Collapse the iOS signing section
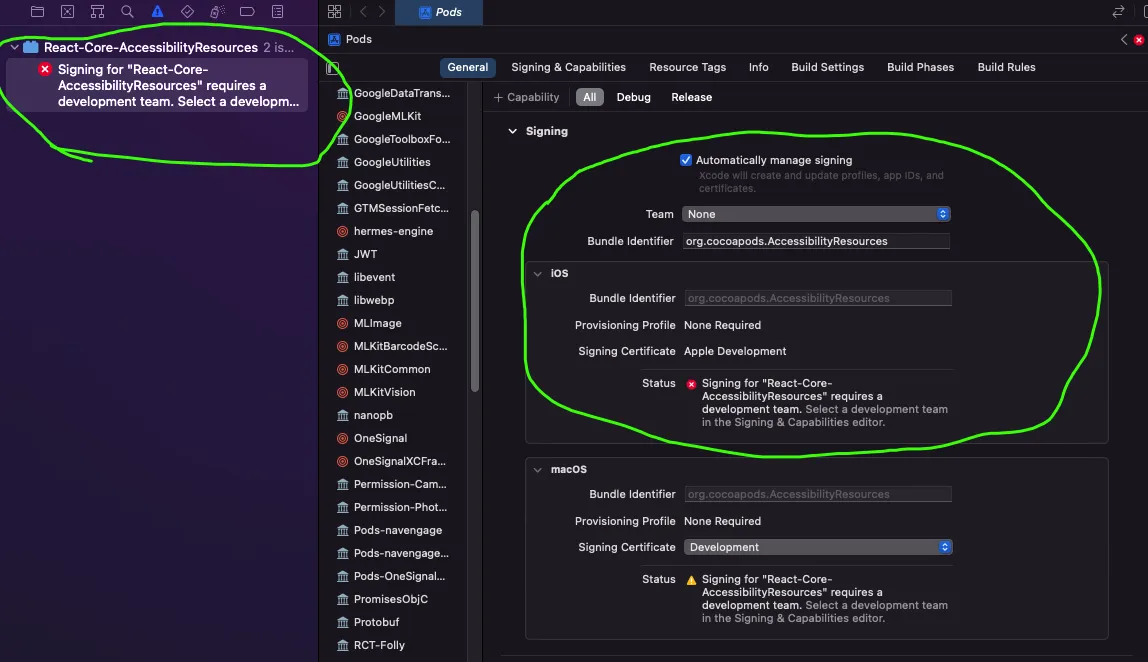Viewport: 1148px width, 662px height. pyautogui.click(x=538, y=273)
